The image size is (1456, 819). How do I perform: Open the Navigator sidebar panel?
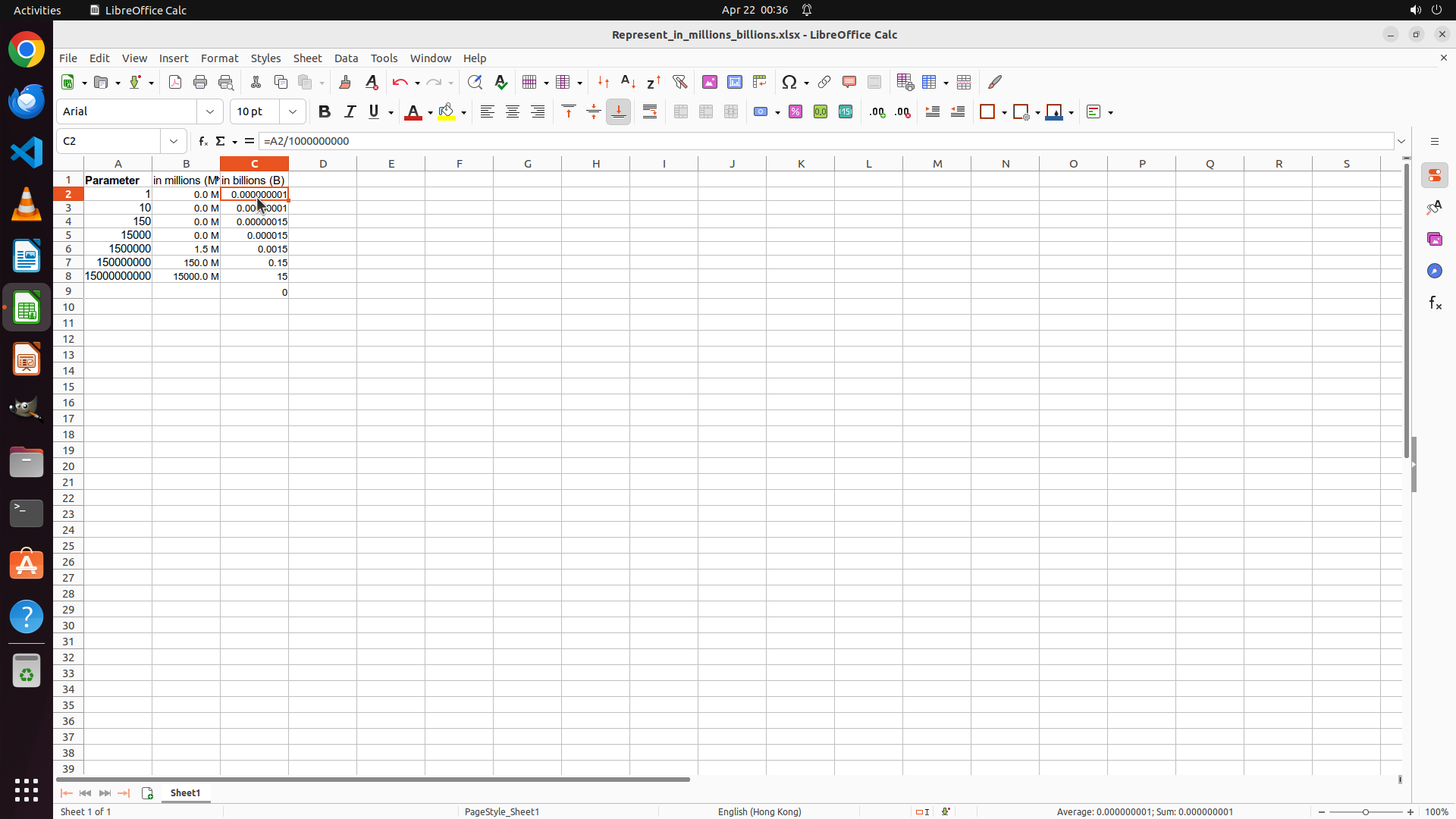[x=1434, y=271]
